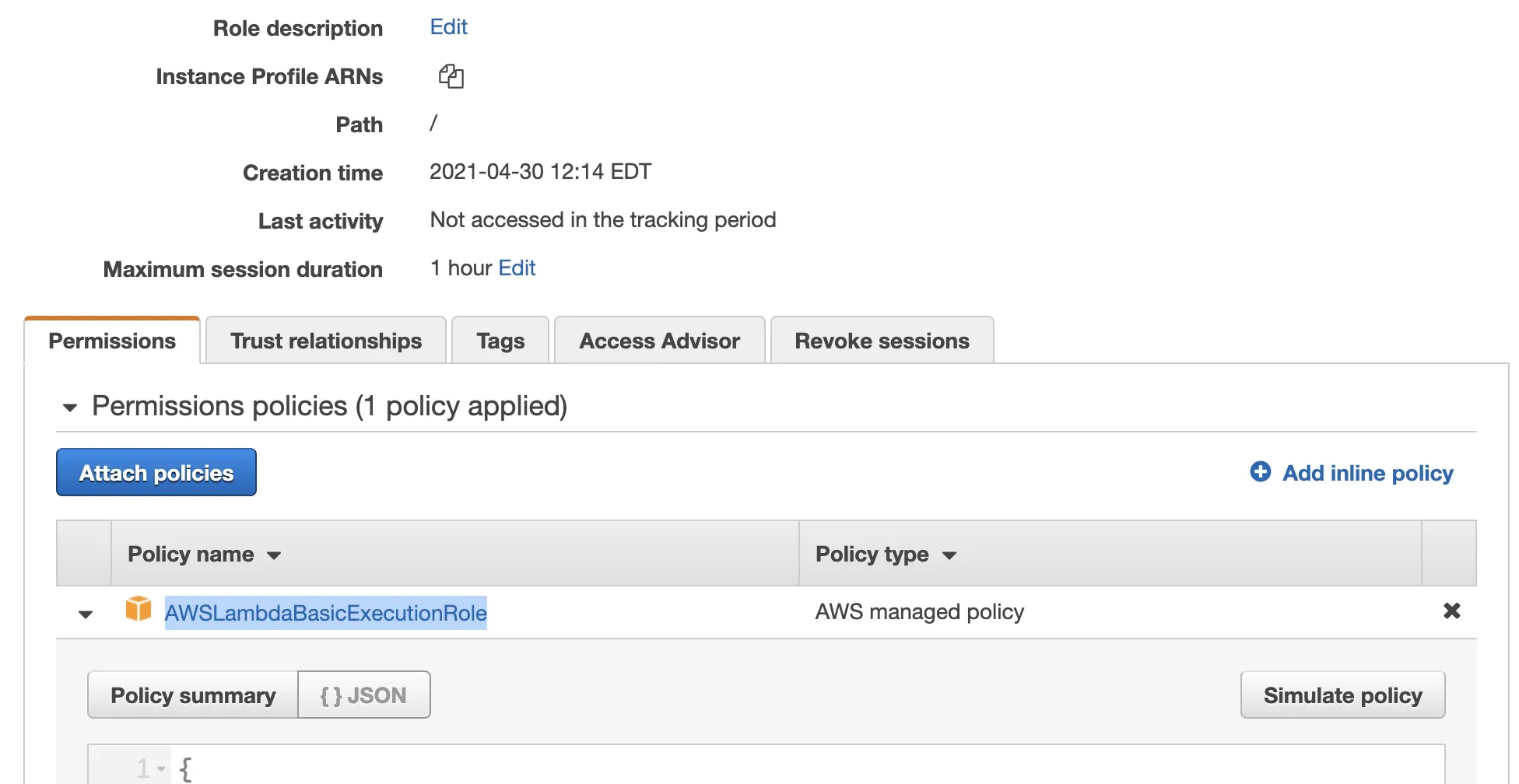Go to the Revoke sessions tab
Viewport: 1519px width, 784px height.
pyautogui.click(x=882, y=341)
